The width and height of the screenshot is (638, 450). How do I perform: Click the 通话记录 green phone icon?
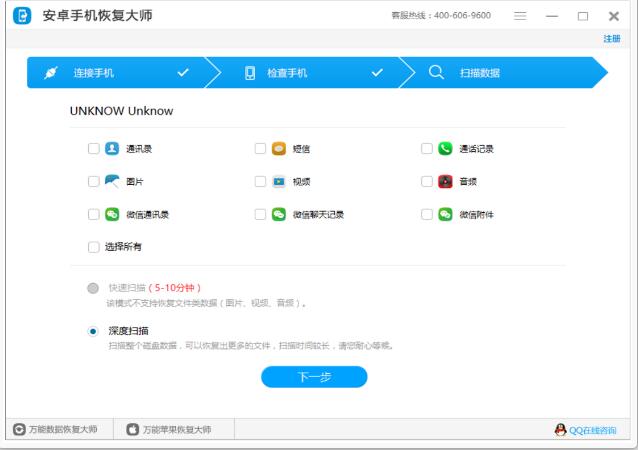point(445,149)
